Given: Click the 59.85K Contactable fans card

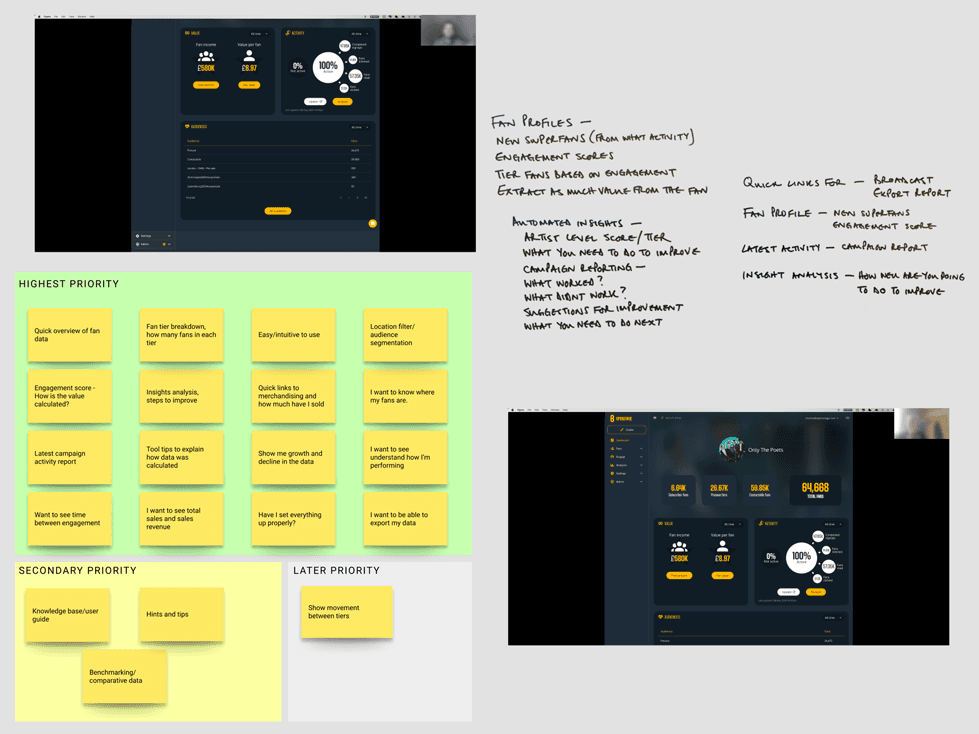Looking at the screenshot, I should (760, 490).
